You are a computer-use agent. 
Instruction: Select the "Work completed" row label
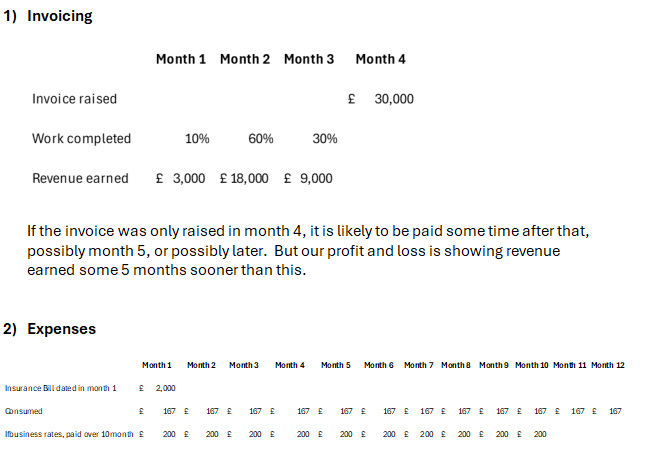pos(81,139)
